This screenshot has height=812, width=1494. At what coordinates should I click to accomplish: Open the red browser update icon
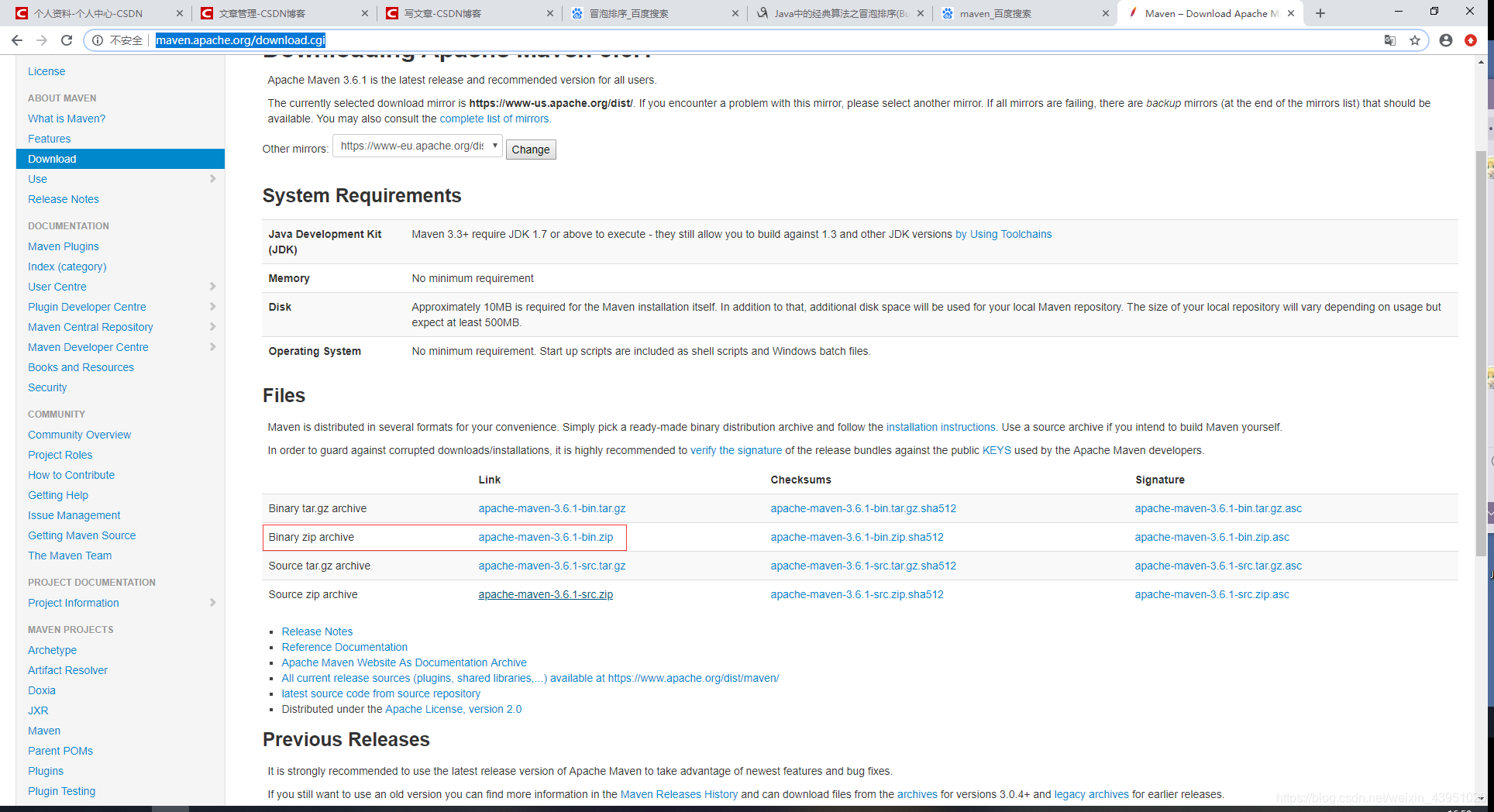point(1471,40)
